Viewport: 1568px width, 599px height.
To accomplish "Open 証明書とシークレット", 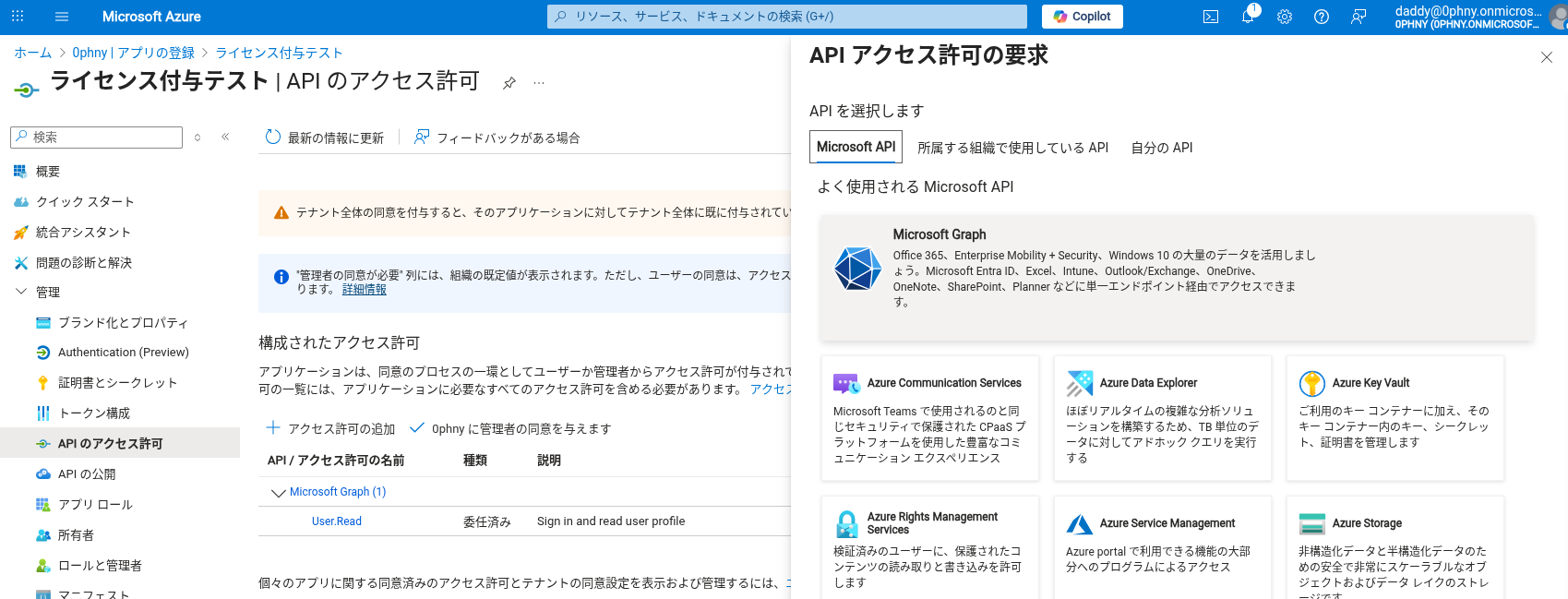I will (x=120, y=383).
